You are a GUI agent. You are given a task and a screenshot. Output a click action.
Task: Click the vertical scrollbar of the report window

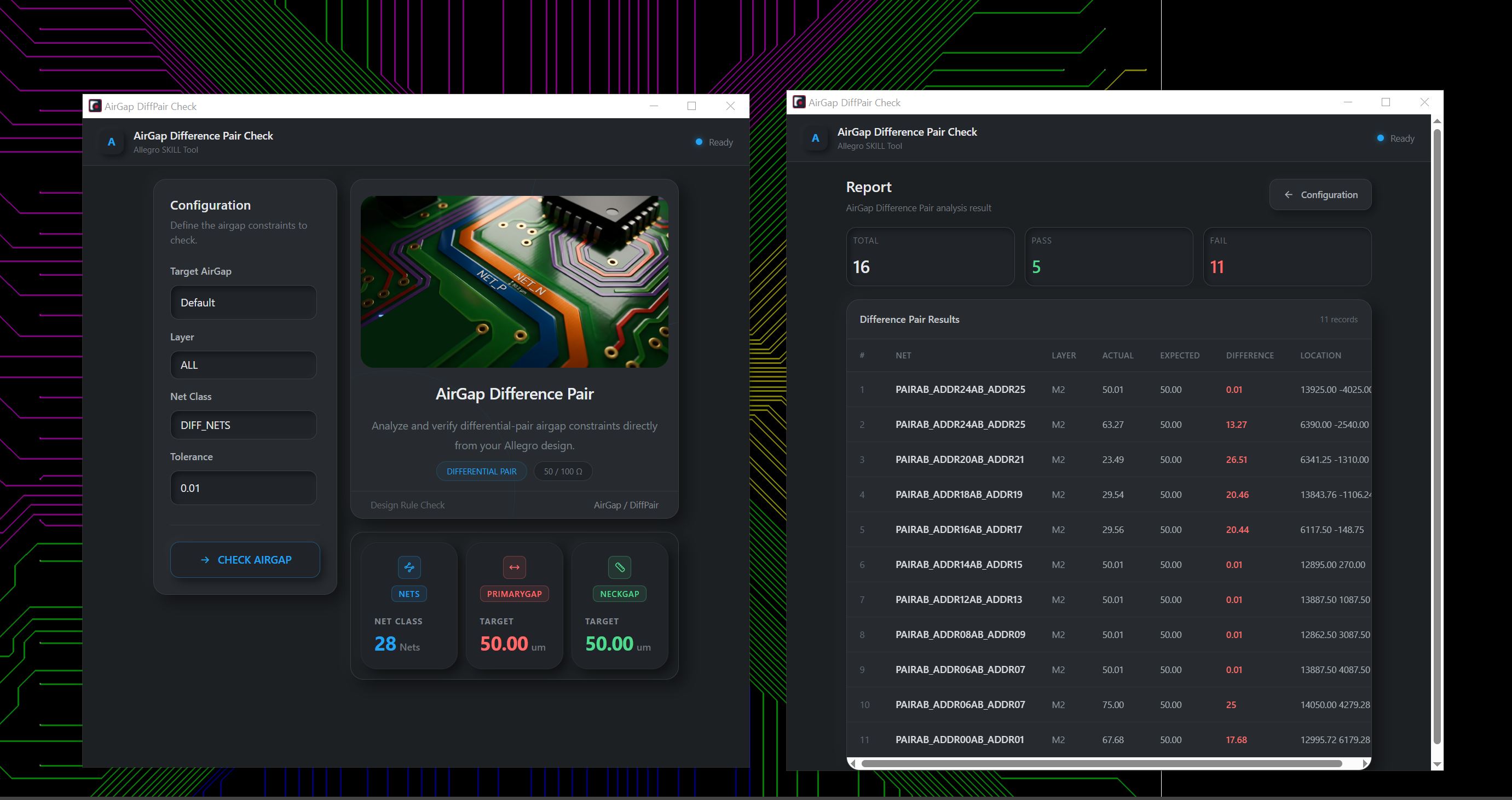1437,435
